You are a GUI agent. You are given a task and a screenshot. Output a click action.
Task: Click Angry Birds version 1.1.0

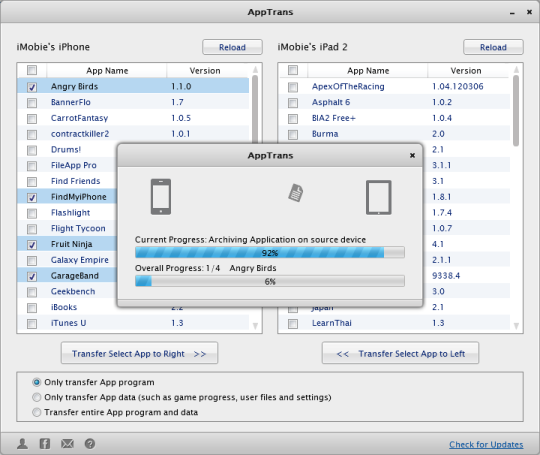[181, 86]
